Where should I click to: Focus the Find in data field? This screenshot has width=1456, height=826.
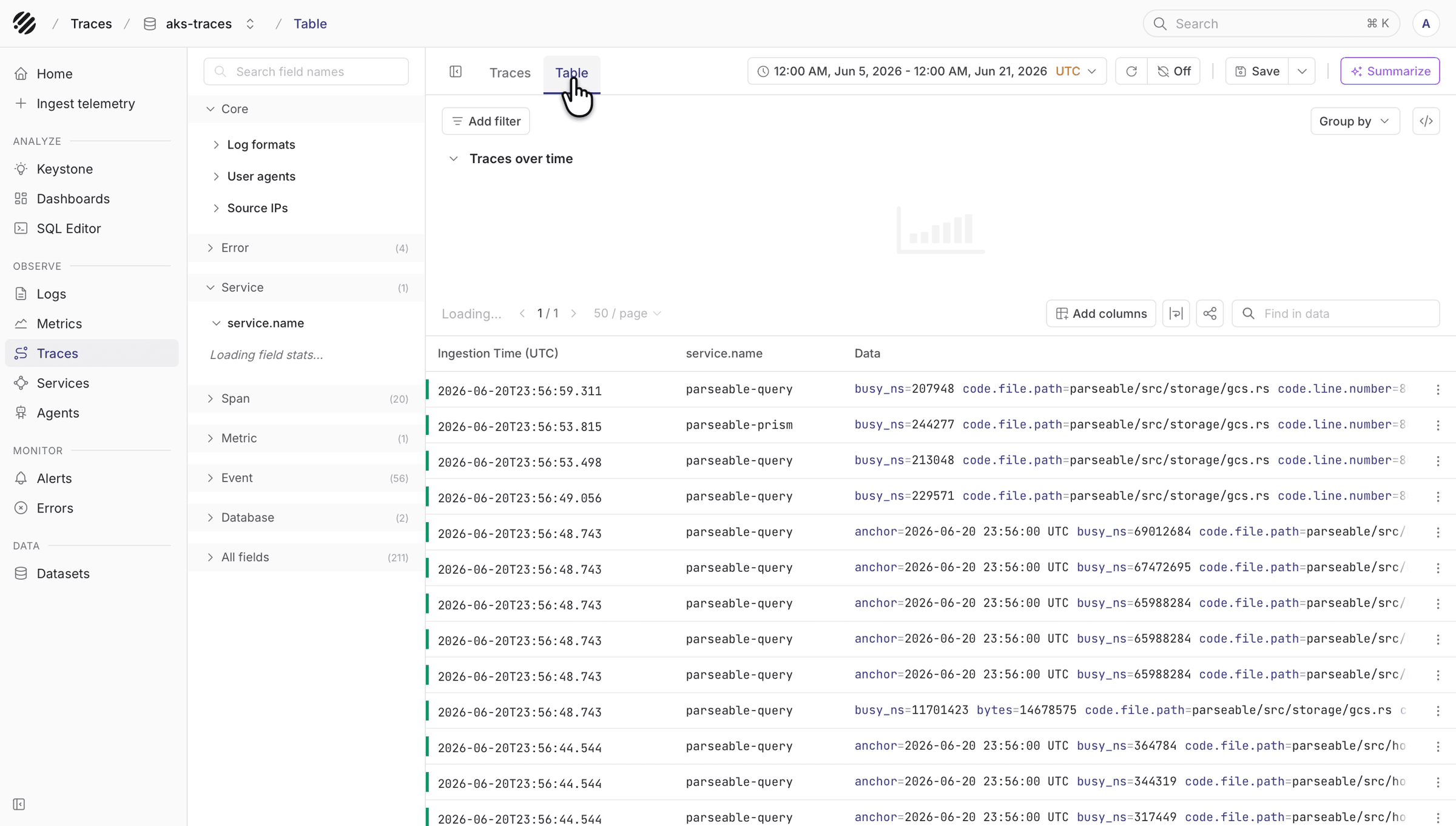[1336, 314]
